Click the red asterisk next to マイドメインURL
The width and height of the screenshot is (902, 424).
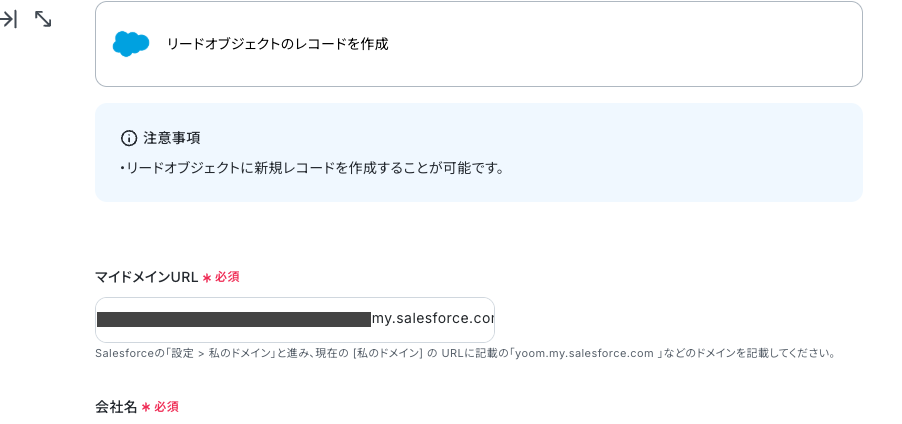[x=207, y=278]
